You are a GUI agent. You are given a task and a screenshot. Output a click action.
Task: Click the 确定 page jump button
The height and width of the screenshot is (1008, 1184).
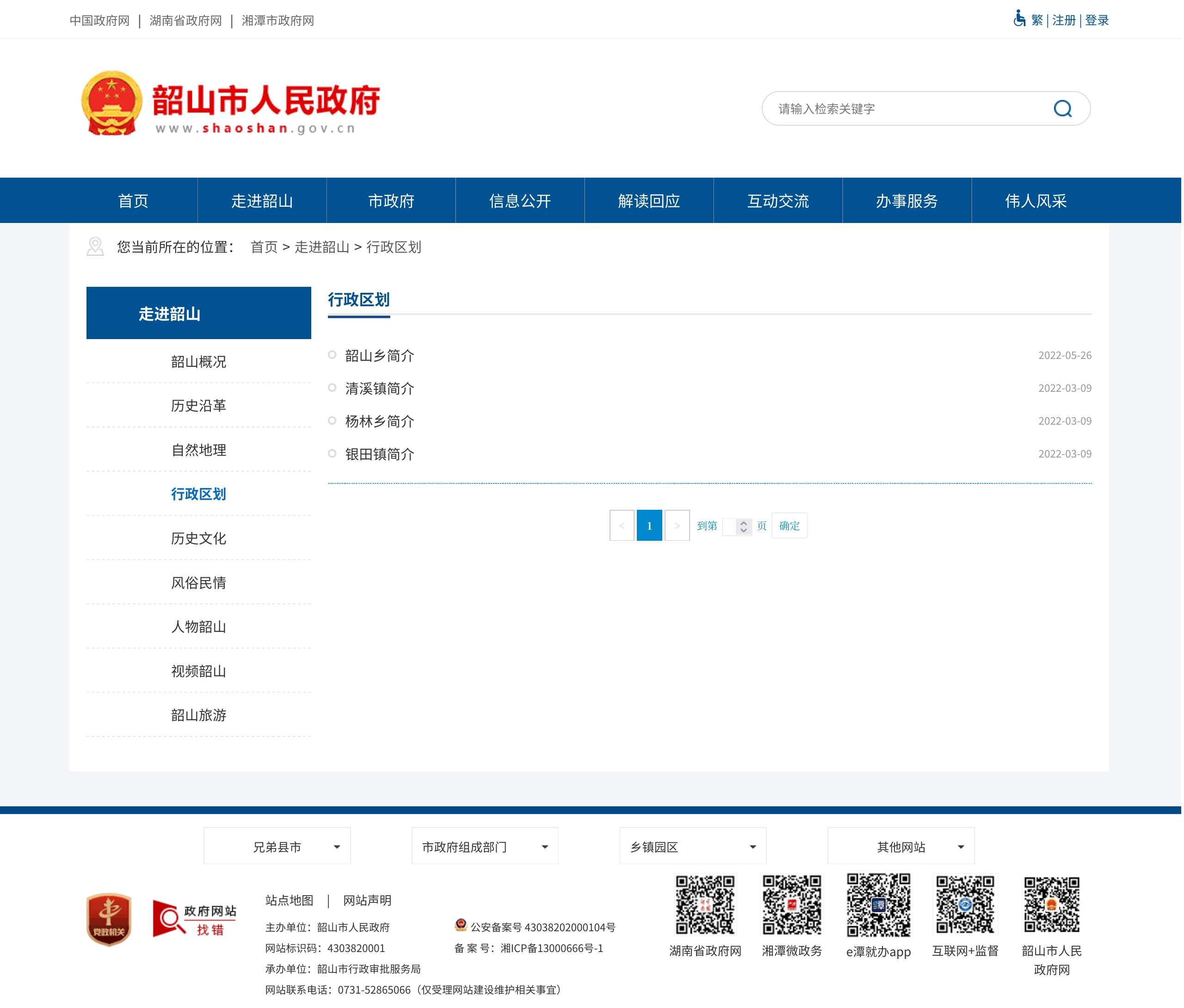(x=789, y=525)
